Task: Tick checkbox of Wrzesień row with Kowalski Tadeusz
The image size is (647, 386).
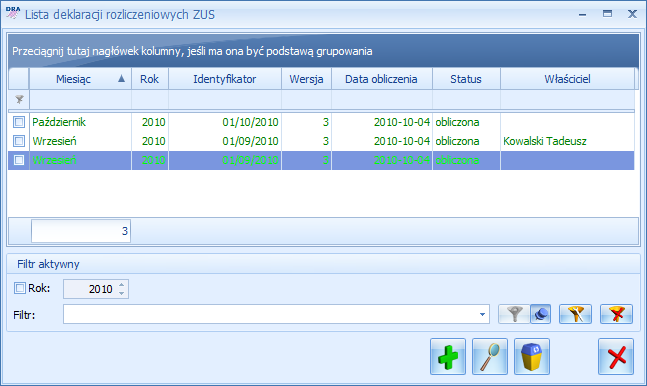Action: coord(19,141)
